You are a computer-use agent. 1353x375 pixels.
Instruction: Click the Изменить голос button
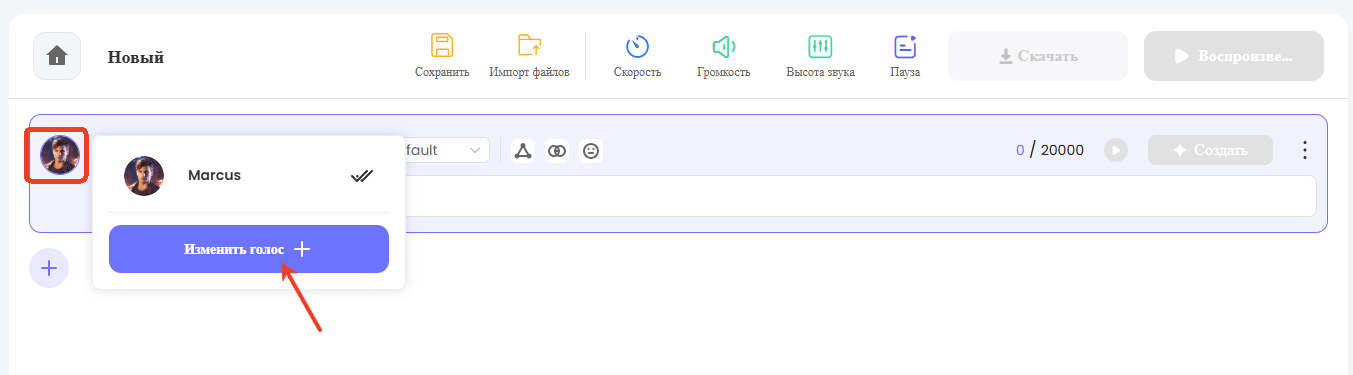pyautogui.click(x=249, y=249)
